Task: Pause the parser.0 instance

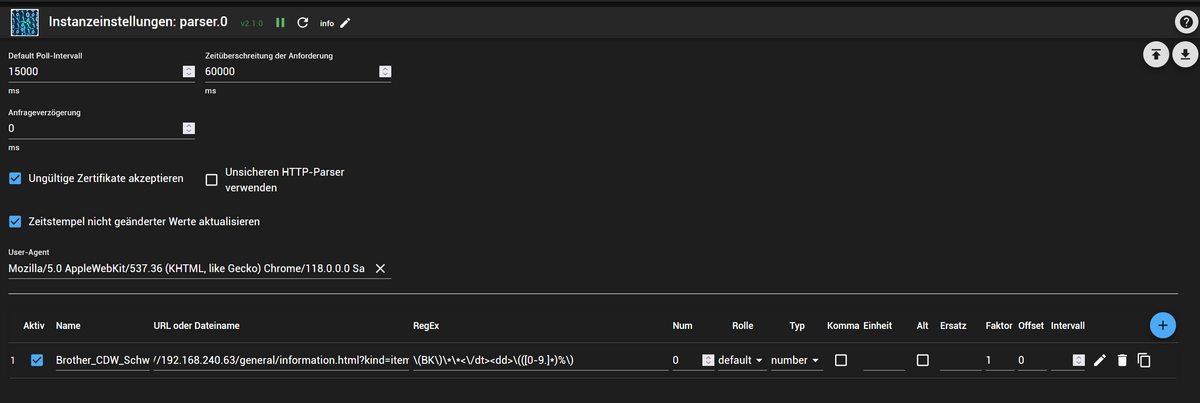Action: coord(281,23)
